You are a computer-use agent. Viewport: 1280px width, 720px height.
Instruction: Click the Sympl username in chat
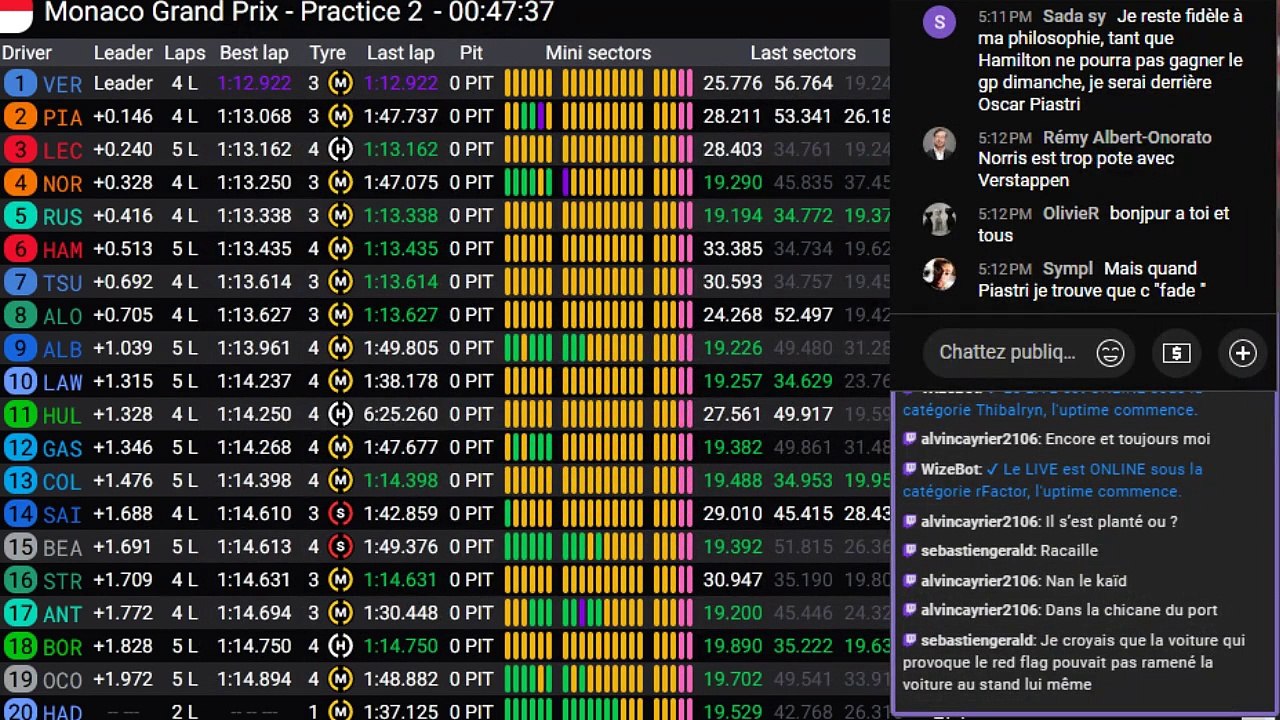pyautogui.click(x=1068, y=268)
